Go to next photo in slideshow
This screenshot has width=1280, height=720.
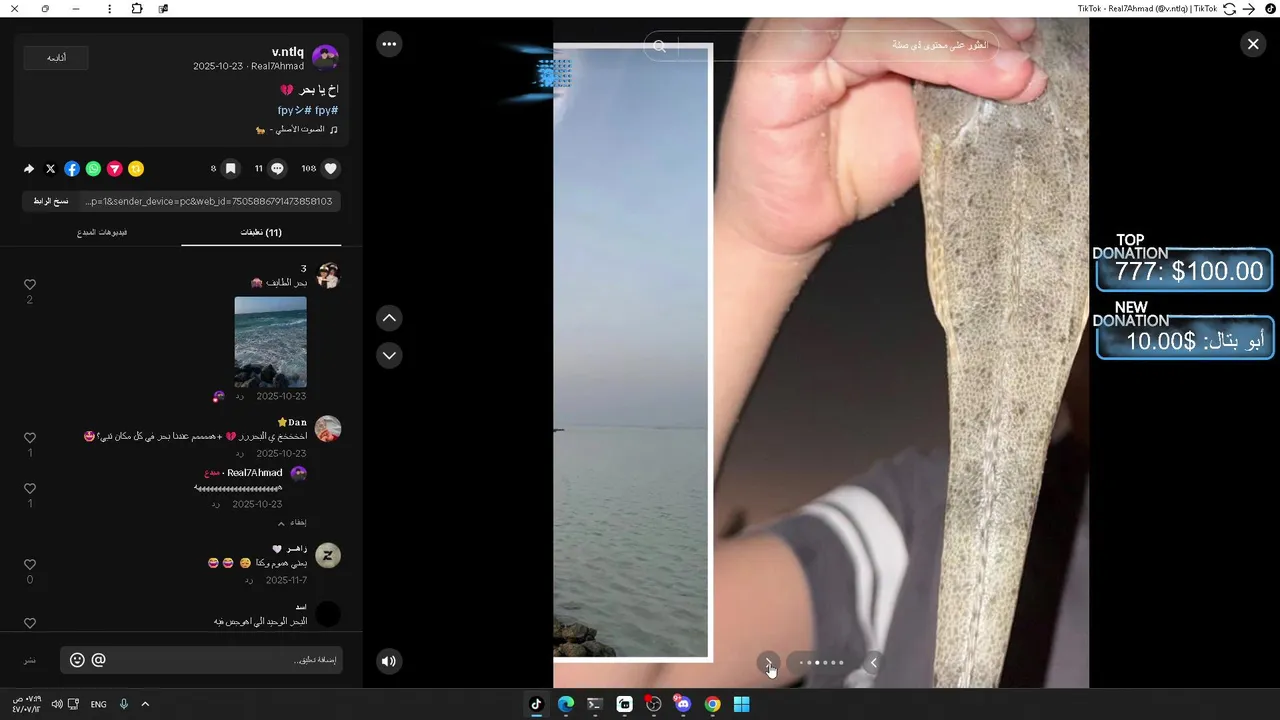coord(768,662)
